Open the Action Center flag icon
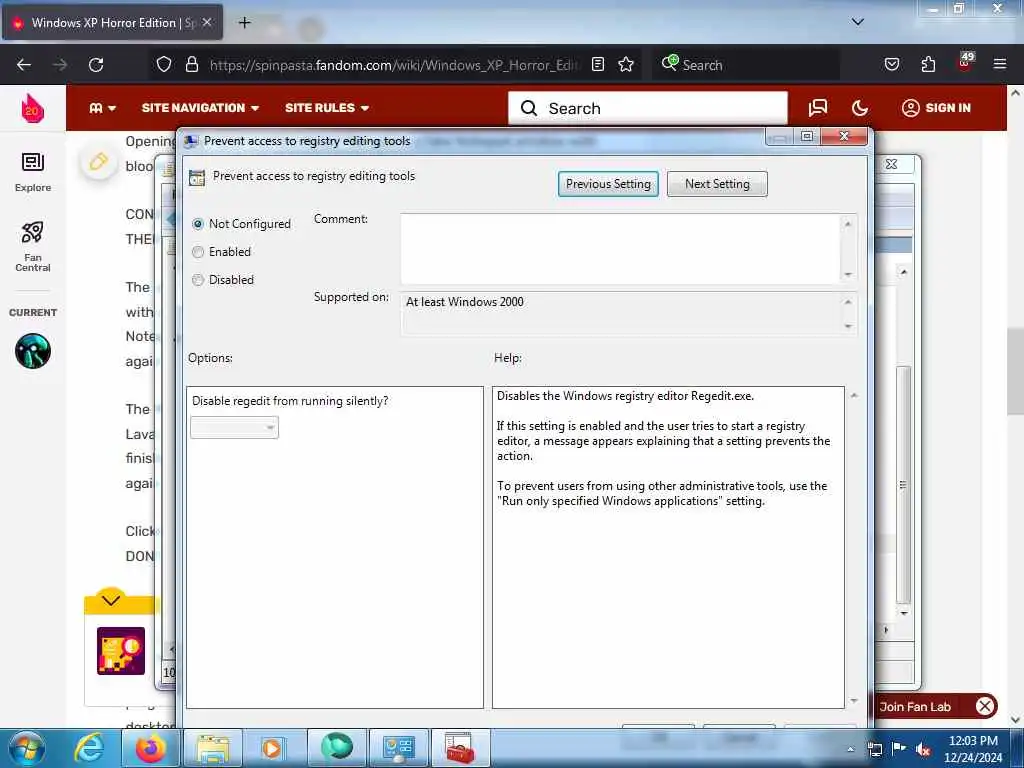Viewport: 1024px width, 768px height. 899,748
